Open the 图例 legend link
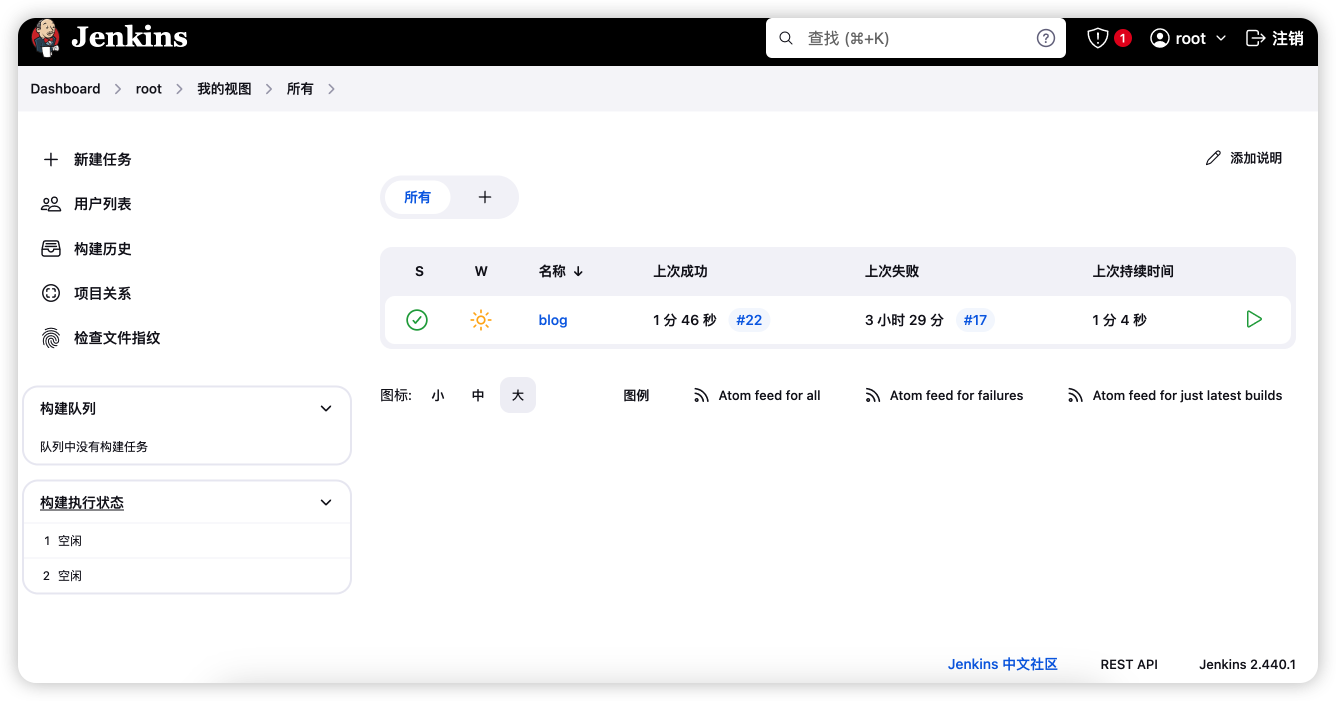This screenshot has height=701, width=1336. point(636,395)
